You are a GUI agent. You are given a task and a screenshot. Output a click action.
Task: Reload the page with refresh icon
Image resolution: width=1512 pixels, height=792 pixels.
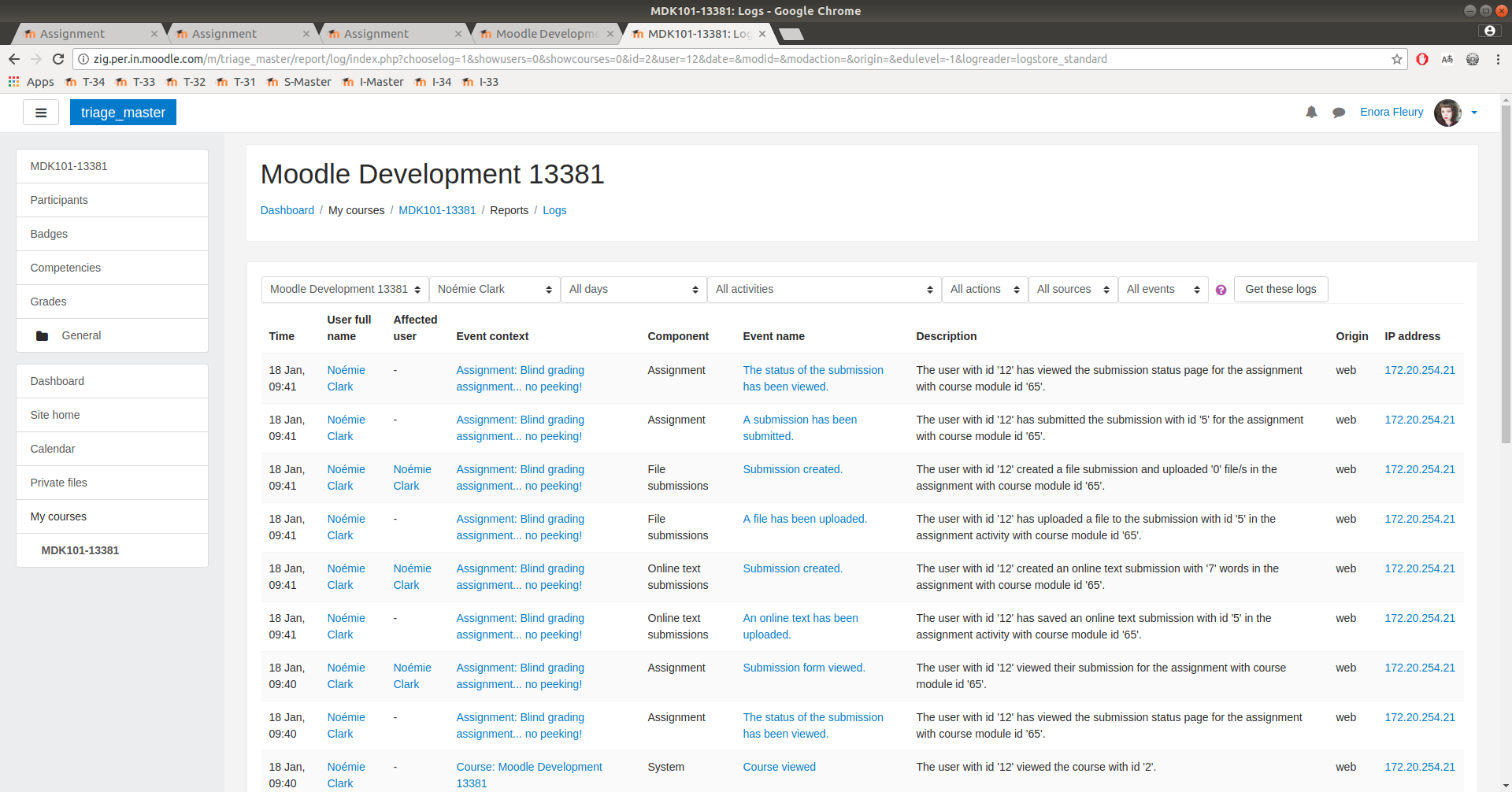(x=58, y=59)
